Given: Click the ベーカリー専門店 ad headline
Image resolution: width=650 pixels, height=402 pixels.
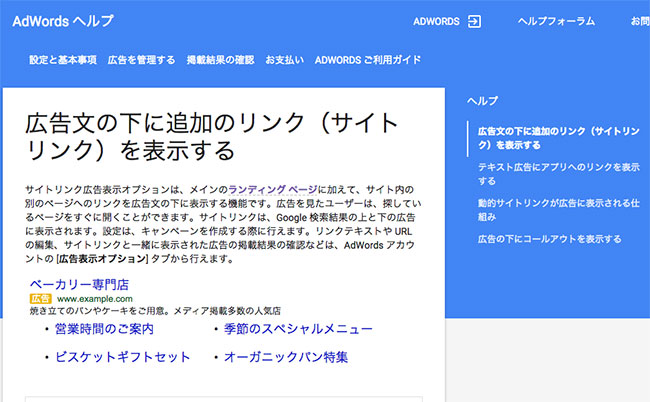Looking at the screenshot, I should (79, 285).
